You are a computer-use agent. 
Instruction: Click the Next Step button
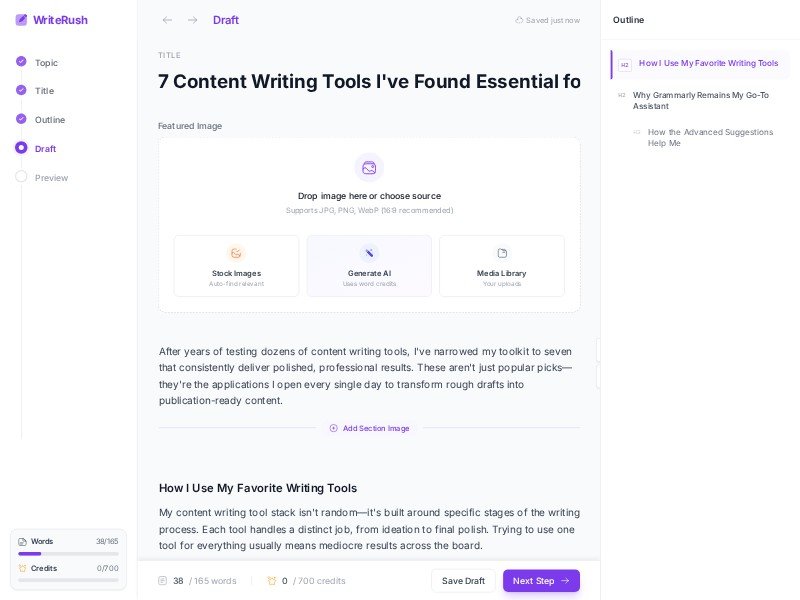(x=541, y=581)
